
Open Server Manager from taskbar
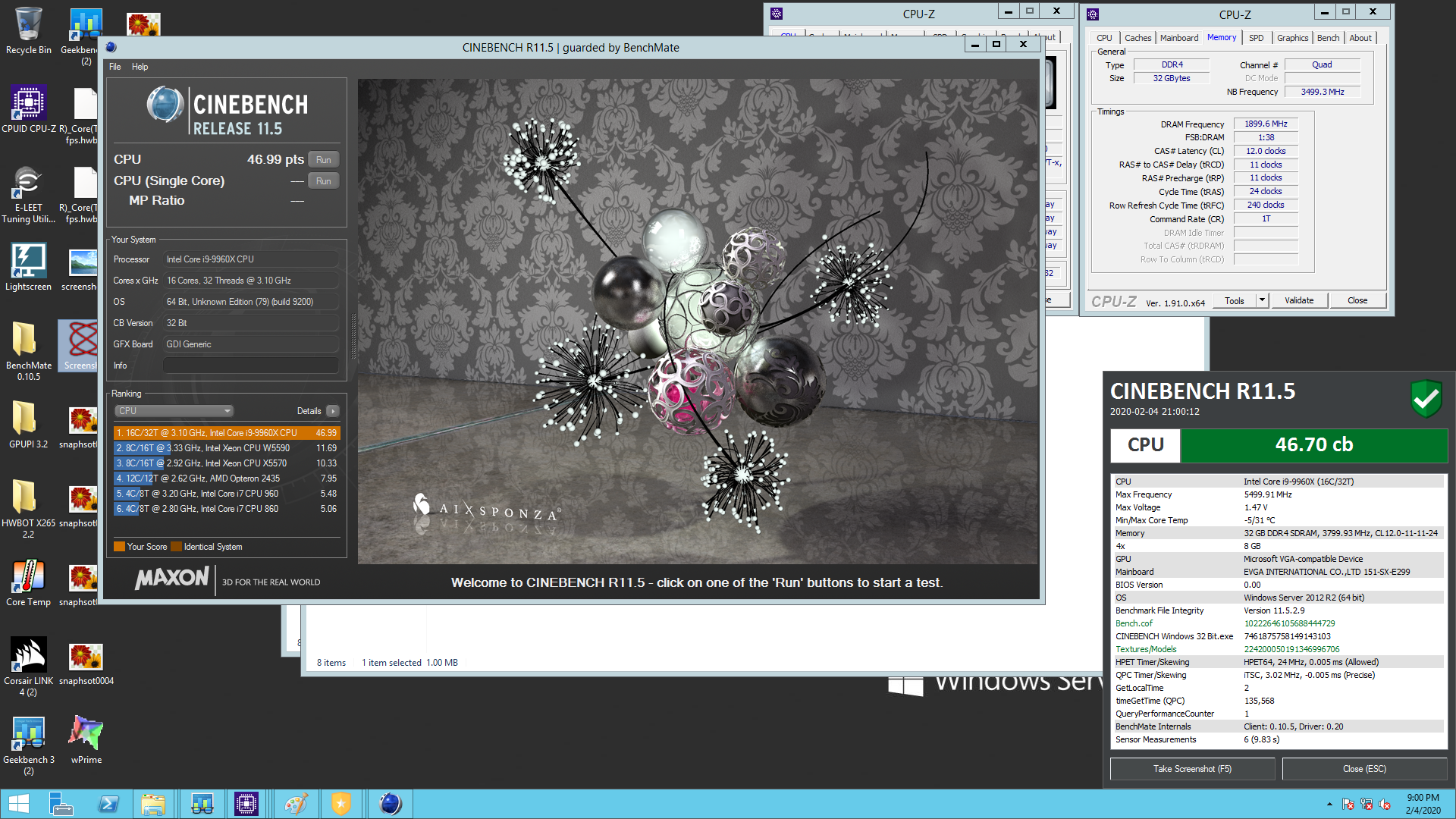(x=61, y=804)
